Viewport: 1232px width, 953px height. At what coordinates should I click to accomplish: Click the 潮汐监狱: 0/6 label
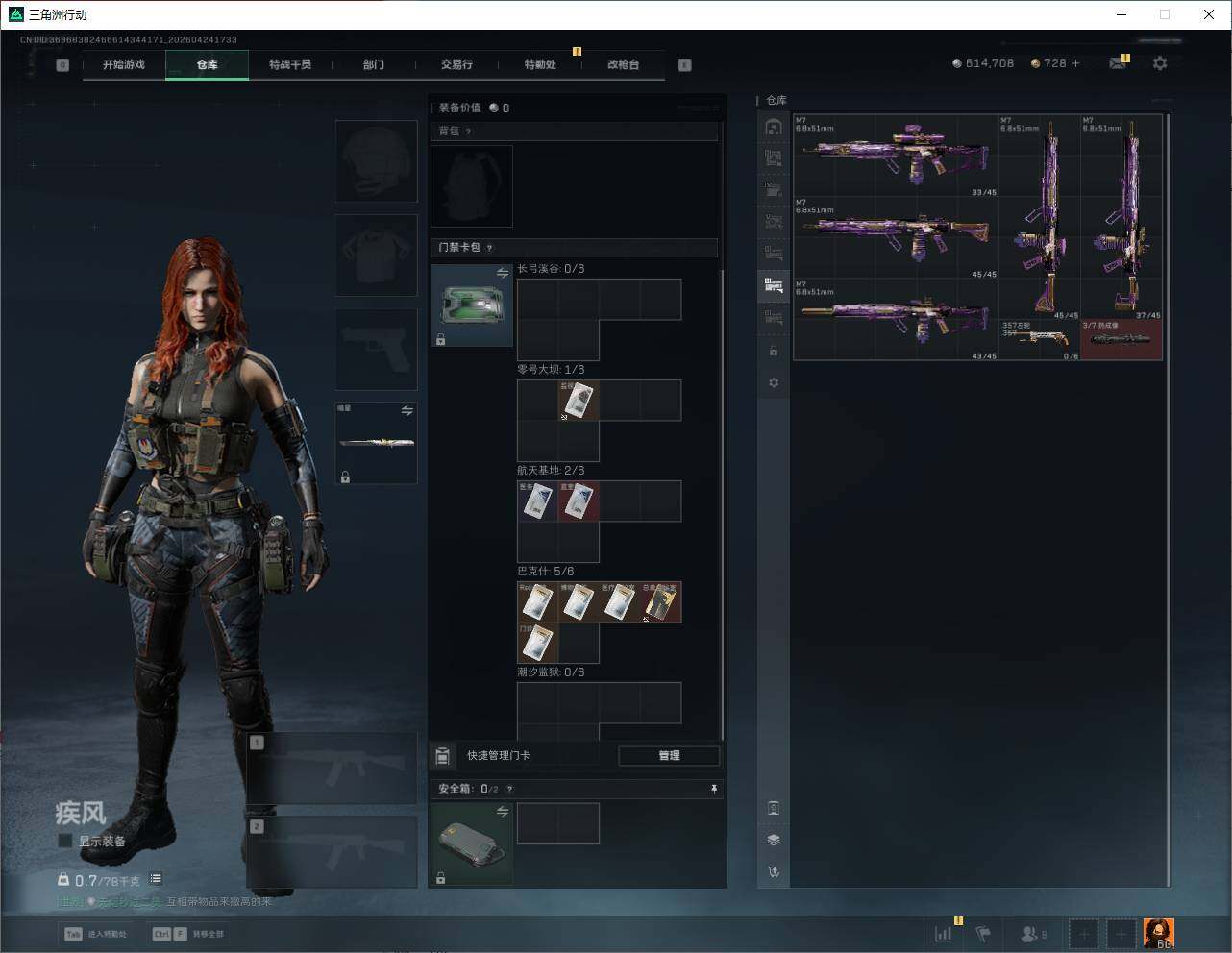coord(551,672)
